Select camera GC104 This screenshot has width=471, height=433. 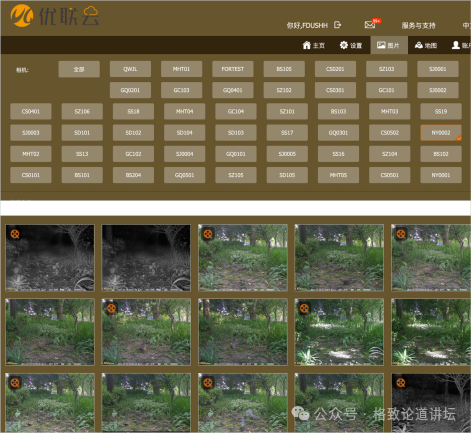pyautogui.click(x=236, y=112)
